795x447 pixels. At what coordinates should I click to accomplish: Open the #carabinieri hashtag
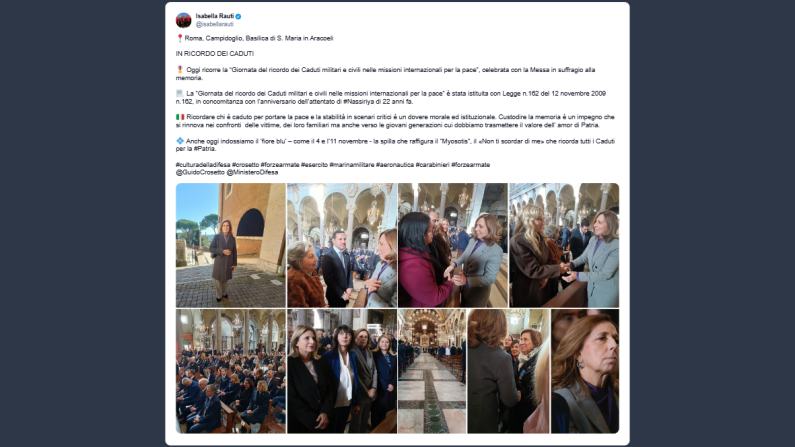(x=432, y=165)
